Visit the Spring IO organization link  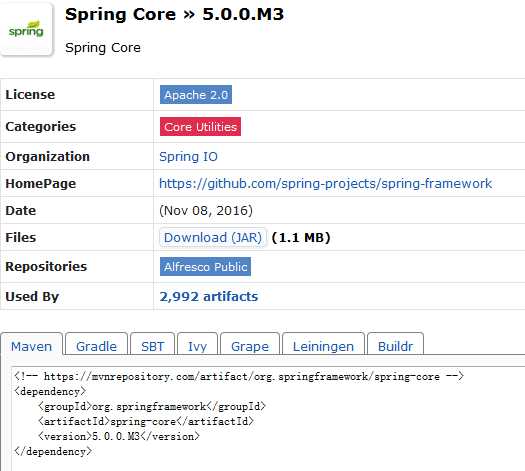click(188, 157)
